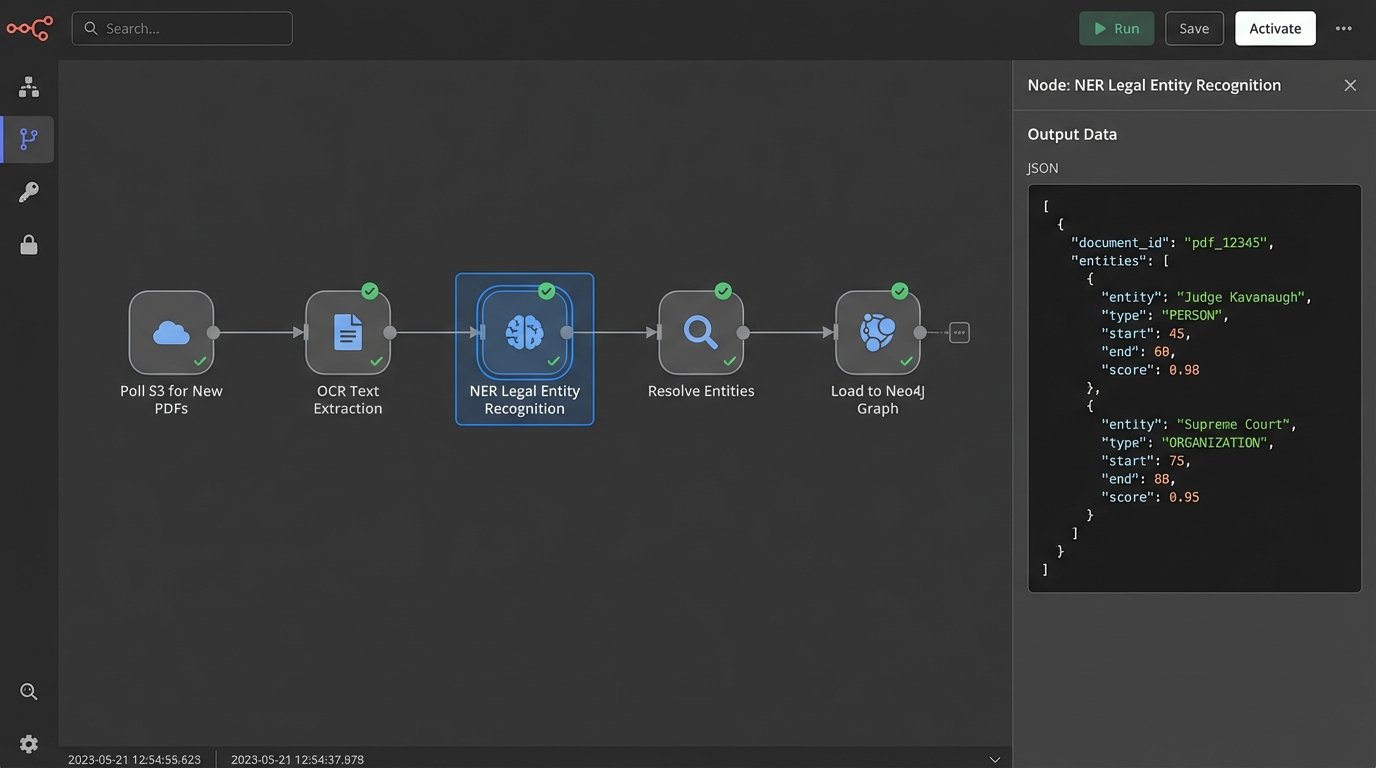Select the Poll S3 for New PDFs node

point(171,333)
